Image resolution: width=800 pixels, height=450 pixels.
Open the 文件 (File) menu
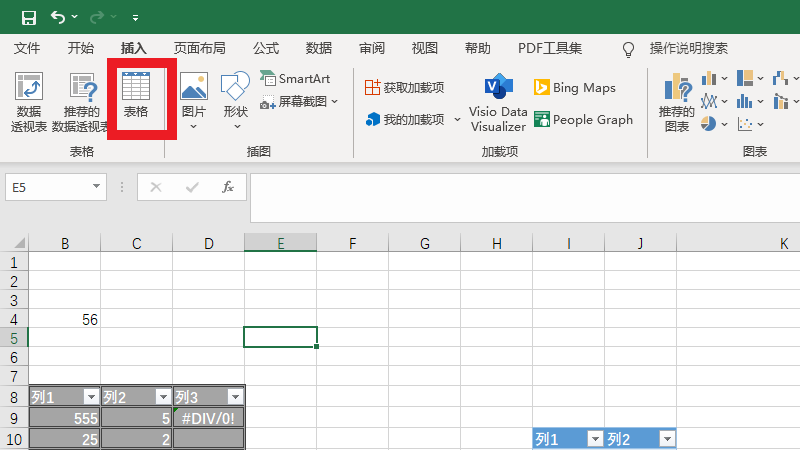click(27, 48)
